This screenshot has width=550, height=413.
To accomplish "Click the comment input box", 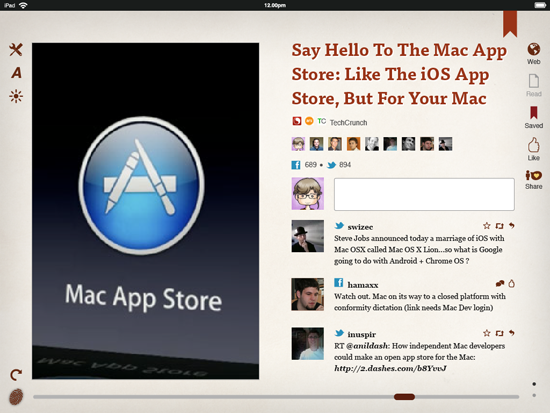I will pos(424,194).
